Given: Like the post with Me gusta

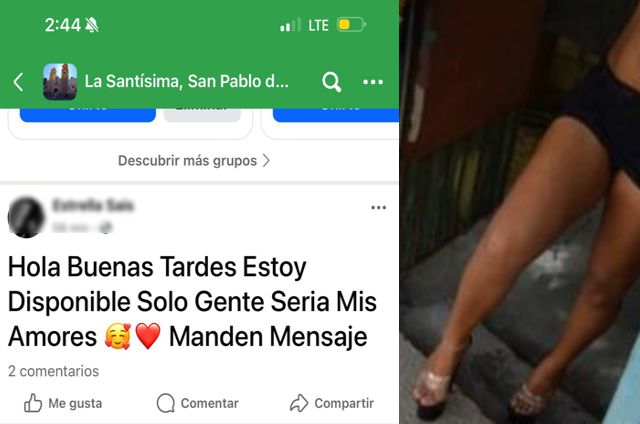Looking at the screenshot, I should (63, 403).
